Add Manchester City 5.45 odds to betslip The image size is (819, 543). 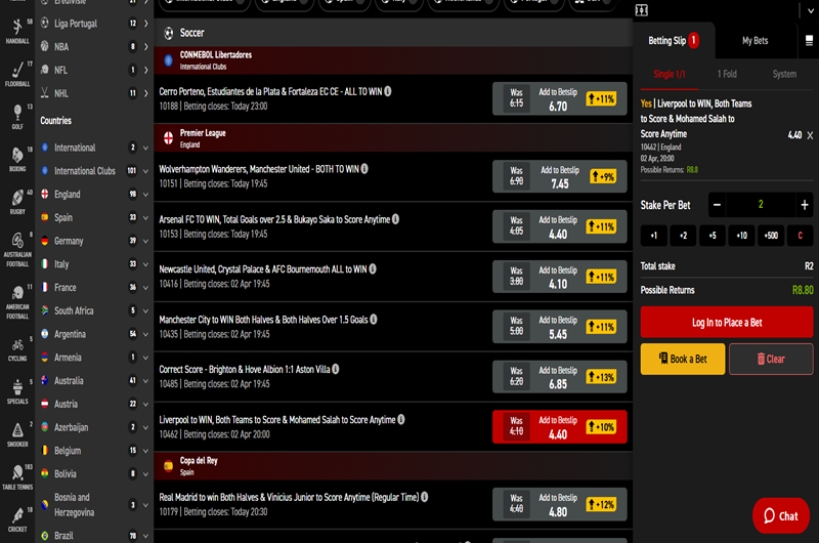[x=559, y=326]
